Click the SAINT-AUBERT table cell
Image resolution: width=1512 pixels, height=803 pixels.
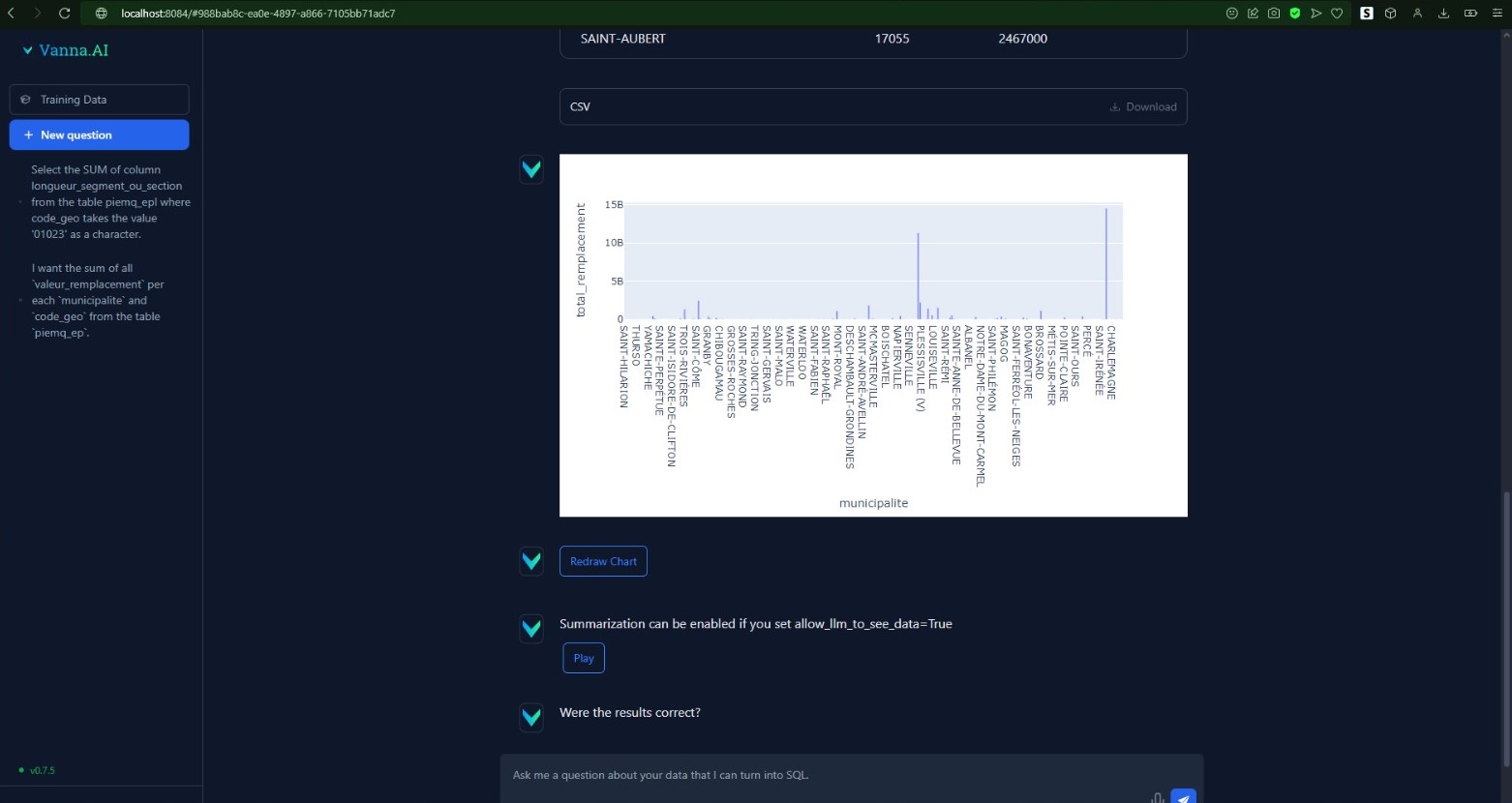(623, 39)
